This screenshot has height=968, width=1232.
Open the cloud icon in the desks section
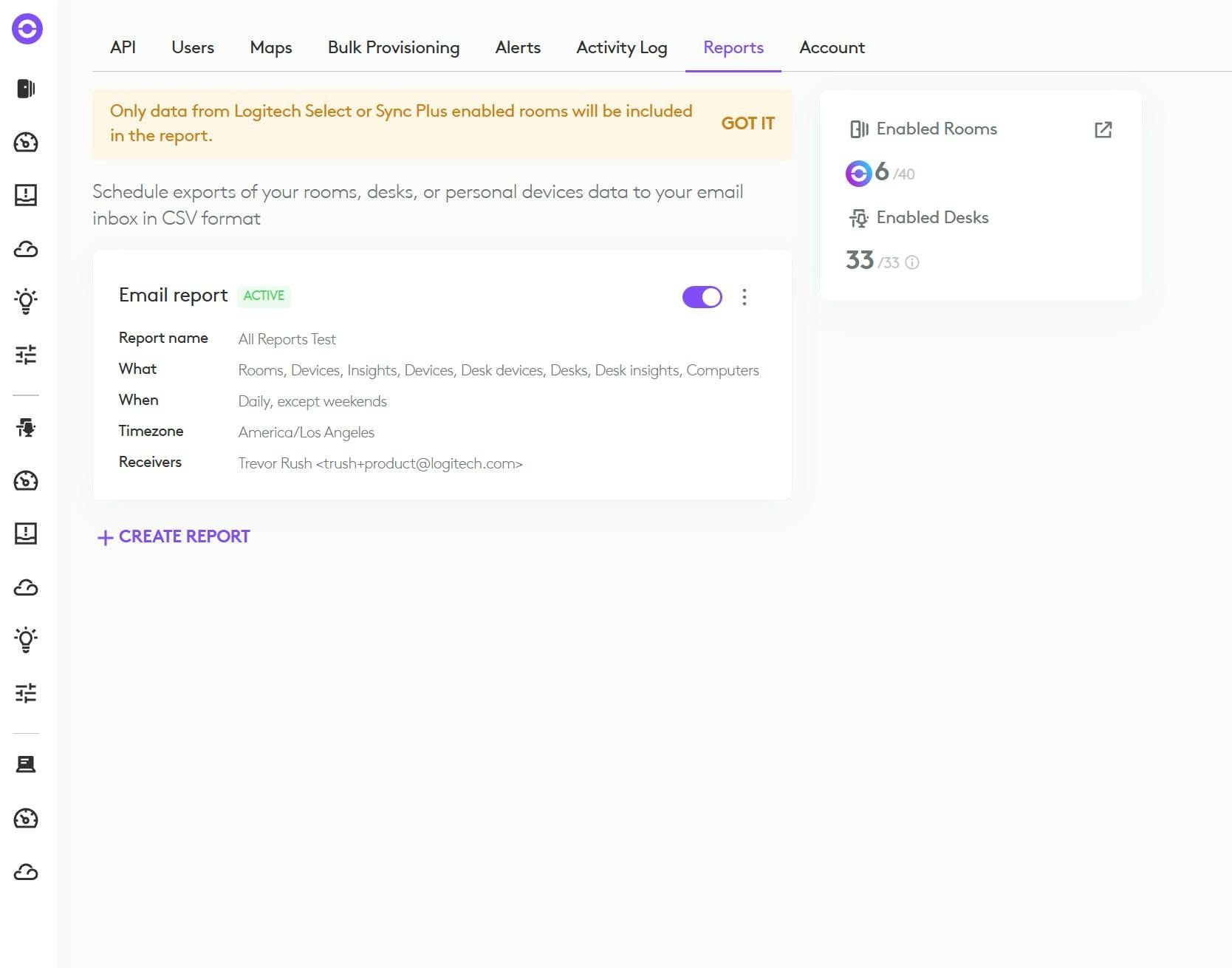coord(26,587)
